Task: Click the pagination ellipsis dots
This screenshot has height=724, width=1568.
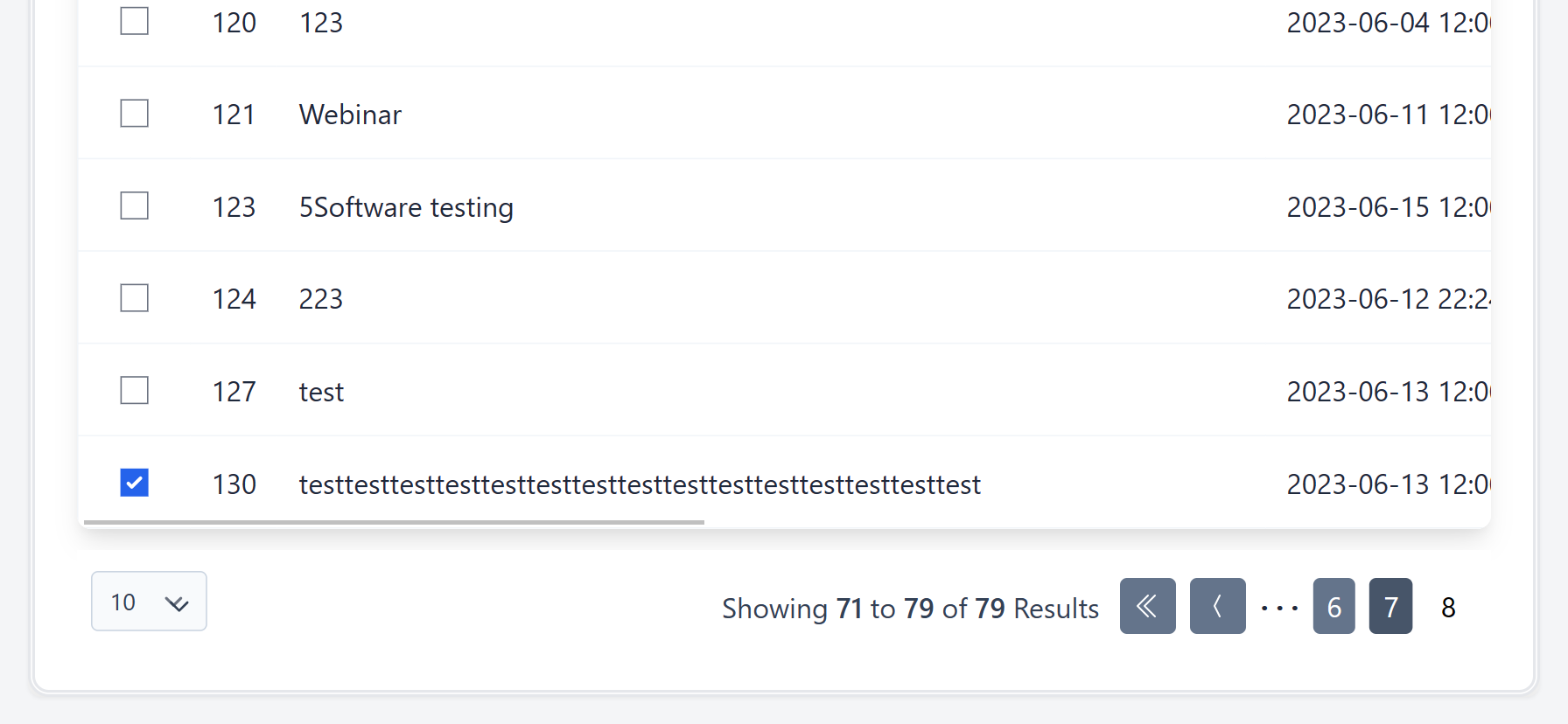Action: (1279, 608)
